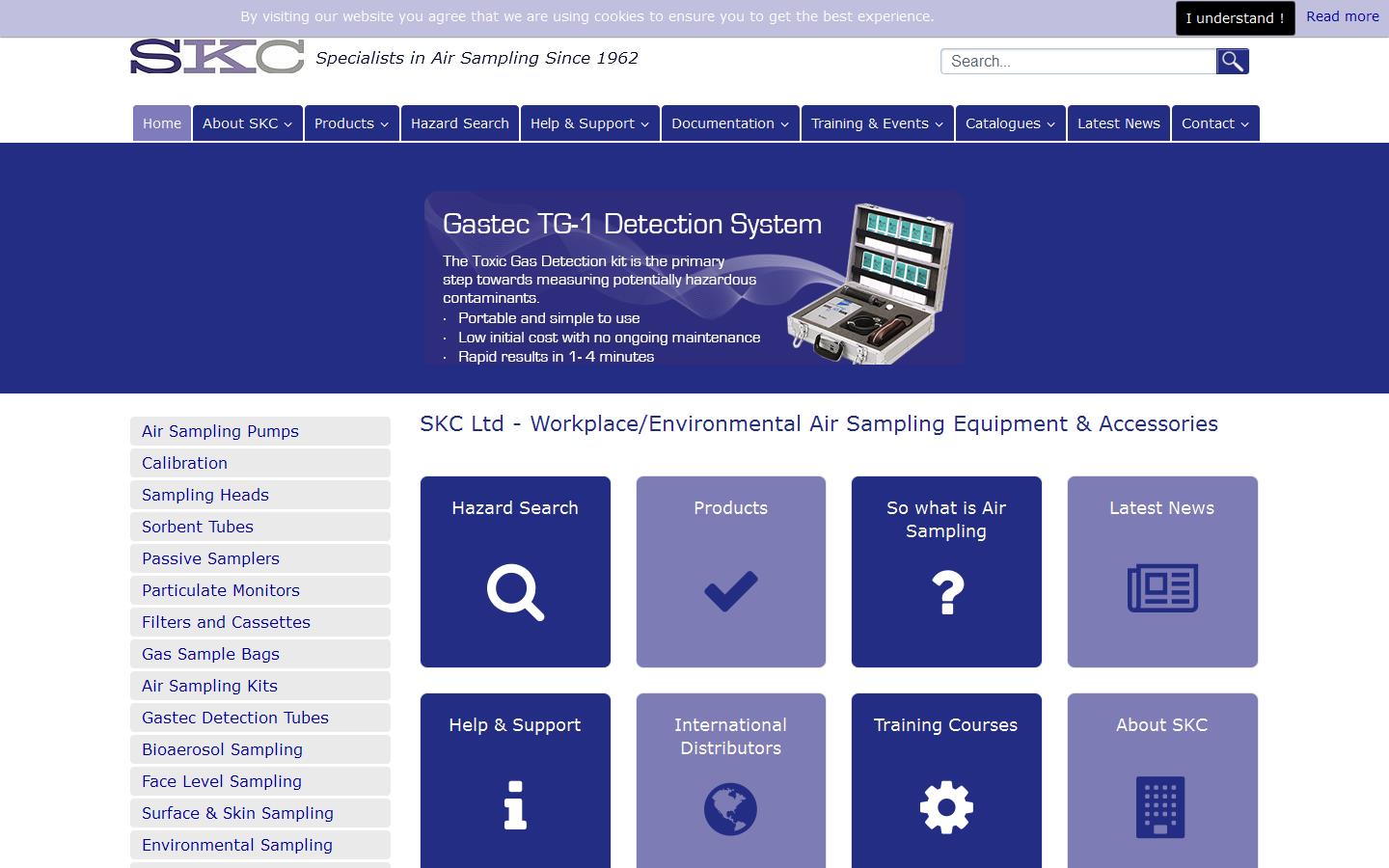Accept cookies with I understand button
This screenshot has width=1389, height=868.
tap(1235, 18)
